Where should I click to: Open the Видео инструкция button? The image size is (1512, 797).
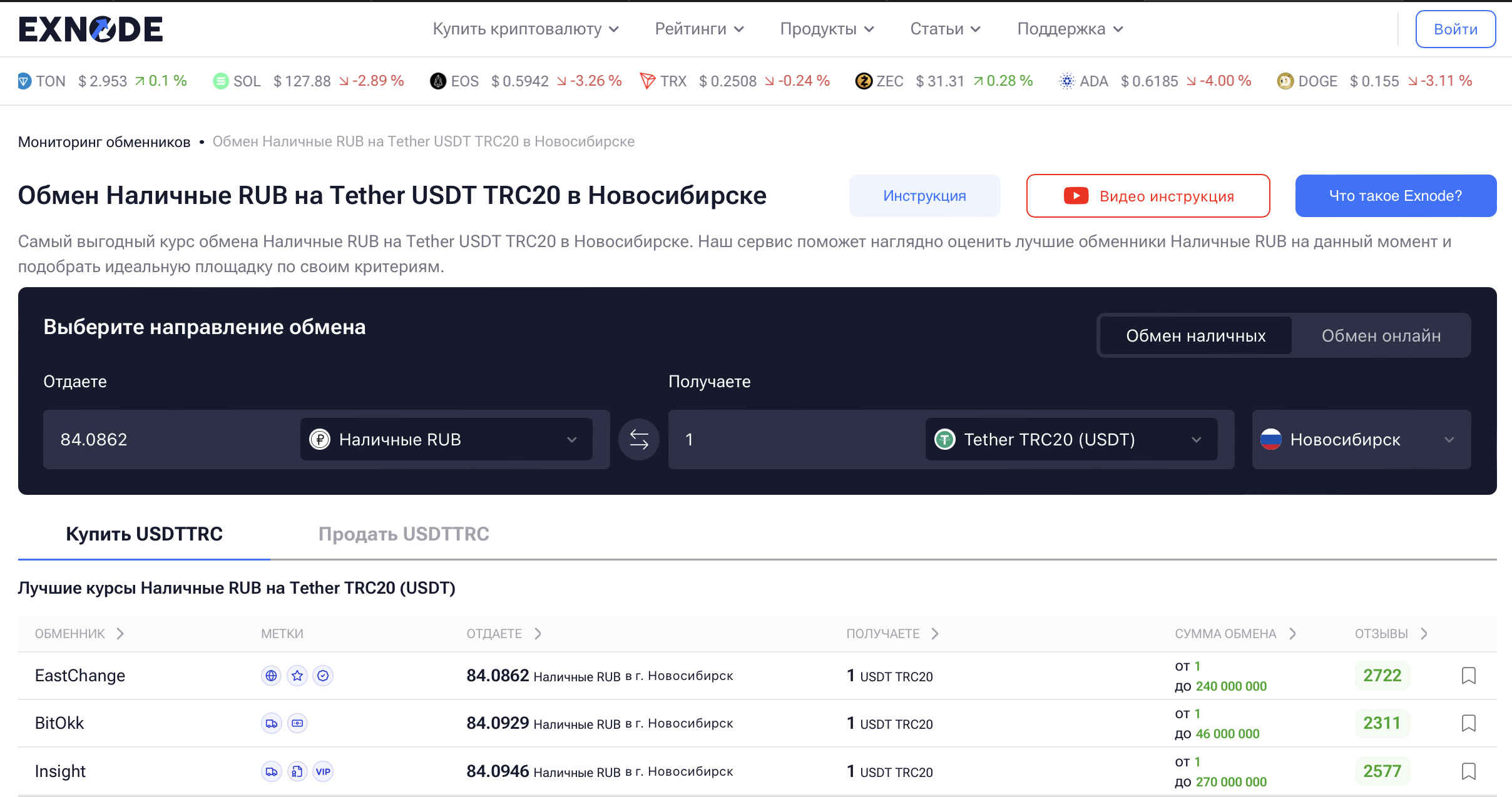click(x=1148, y=196)
